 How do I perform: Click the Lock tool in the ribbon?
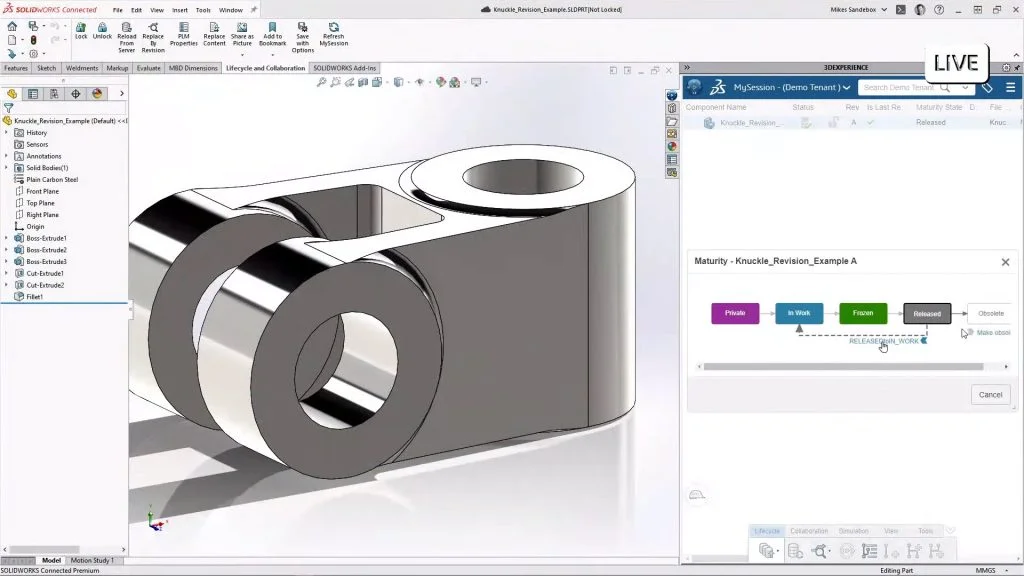tap(81, 30)
